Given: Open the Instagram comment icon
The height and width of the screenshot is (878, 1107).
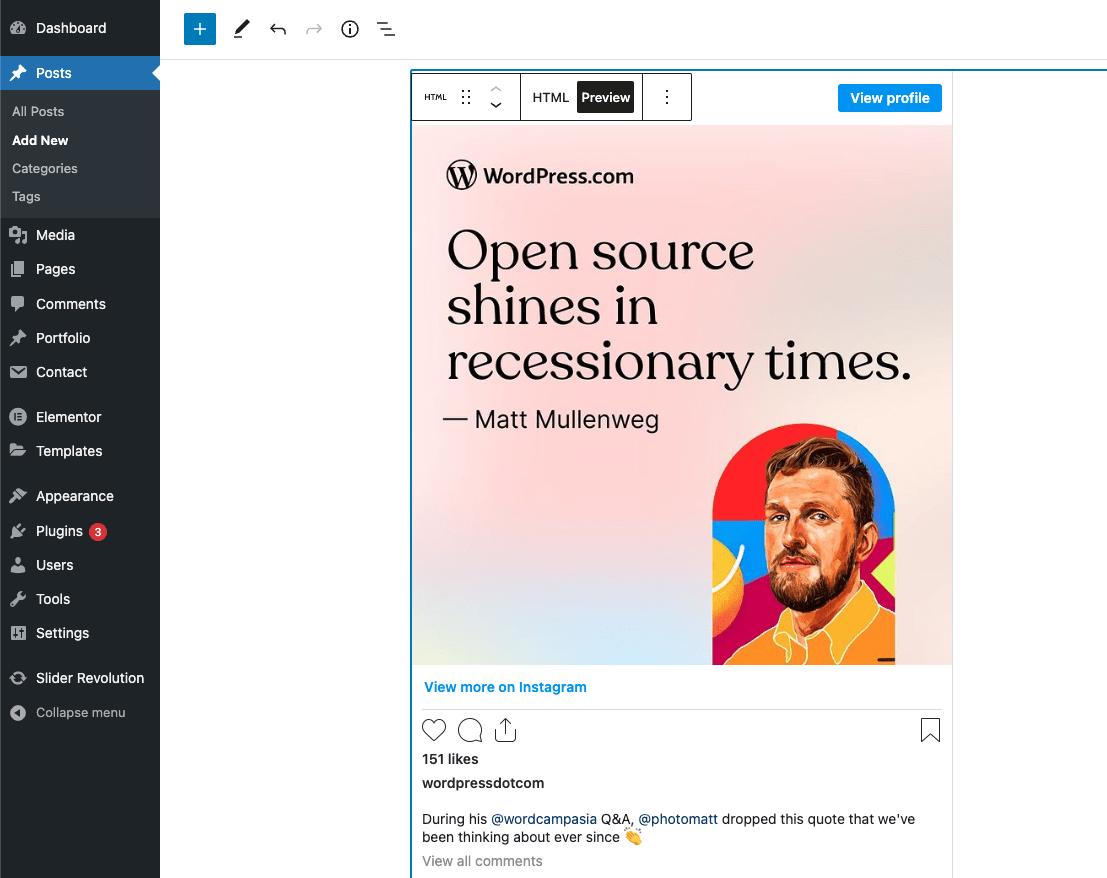Looking at the screenshot, I should tap(470, 730).
